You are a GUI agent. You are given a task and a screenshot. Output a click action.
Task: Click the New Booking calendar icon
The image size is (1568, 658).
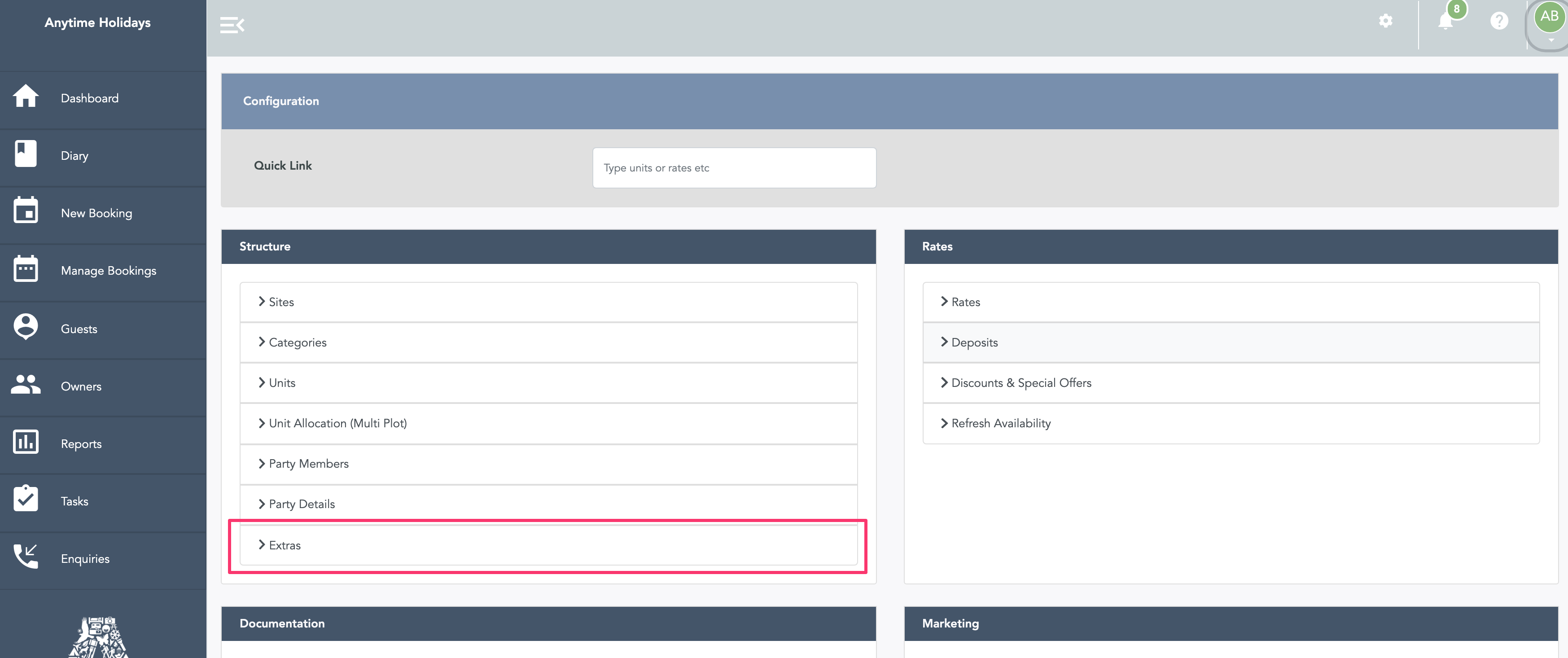[26, 210]
